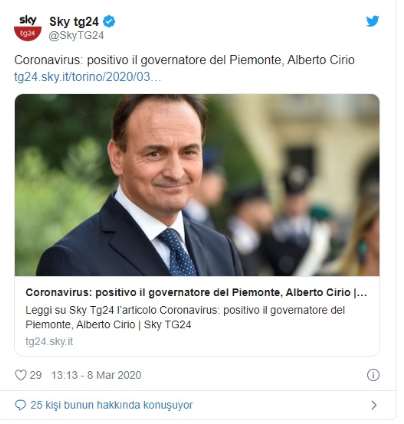Open the Alberto Cirio article photo
This screenshot has width=404, height=424.
(197, 185)
